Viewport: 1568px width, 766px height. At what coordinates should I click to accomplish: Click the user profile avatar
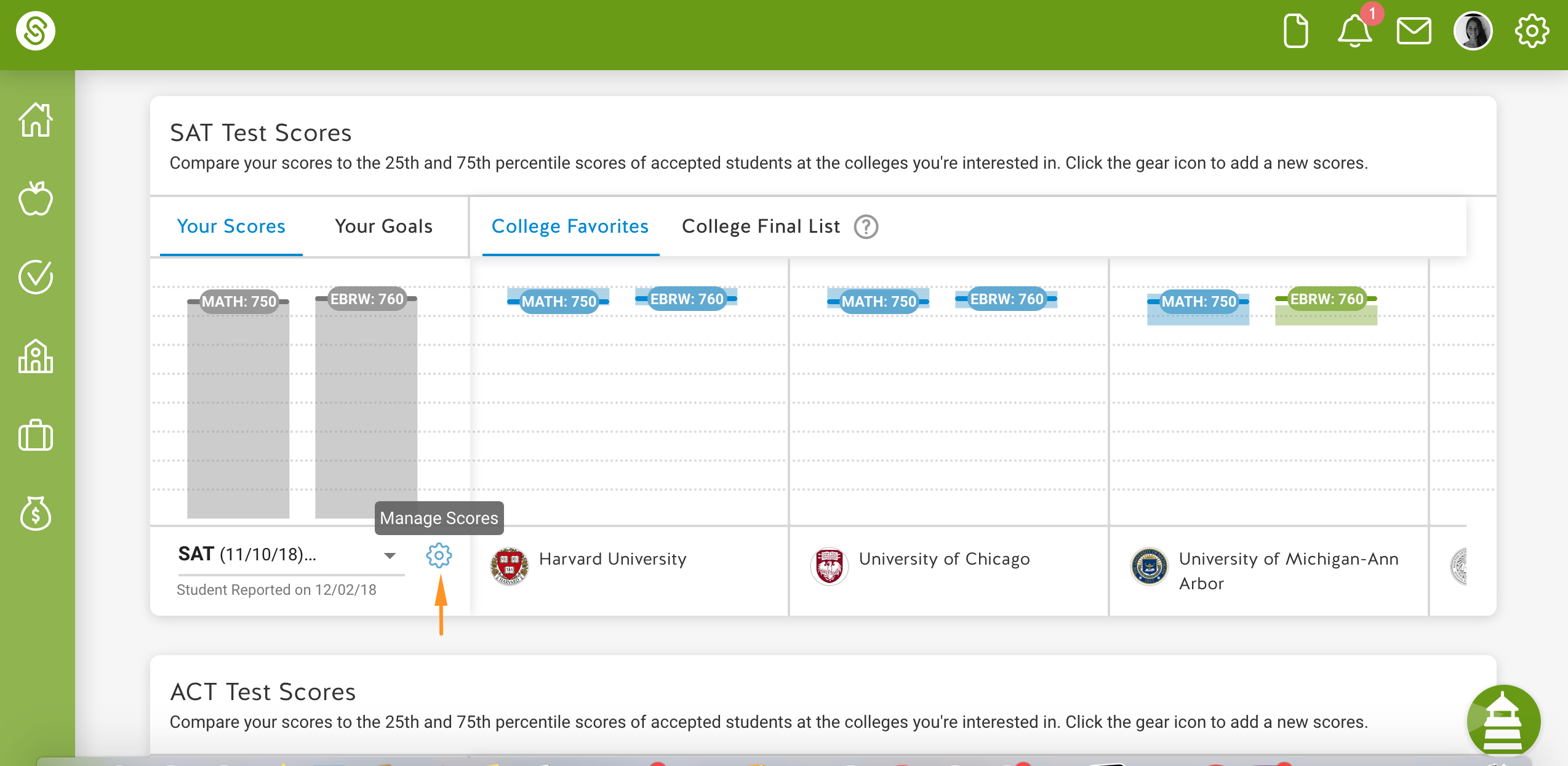click(x=1473, y=31)
